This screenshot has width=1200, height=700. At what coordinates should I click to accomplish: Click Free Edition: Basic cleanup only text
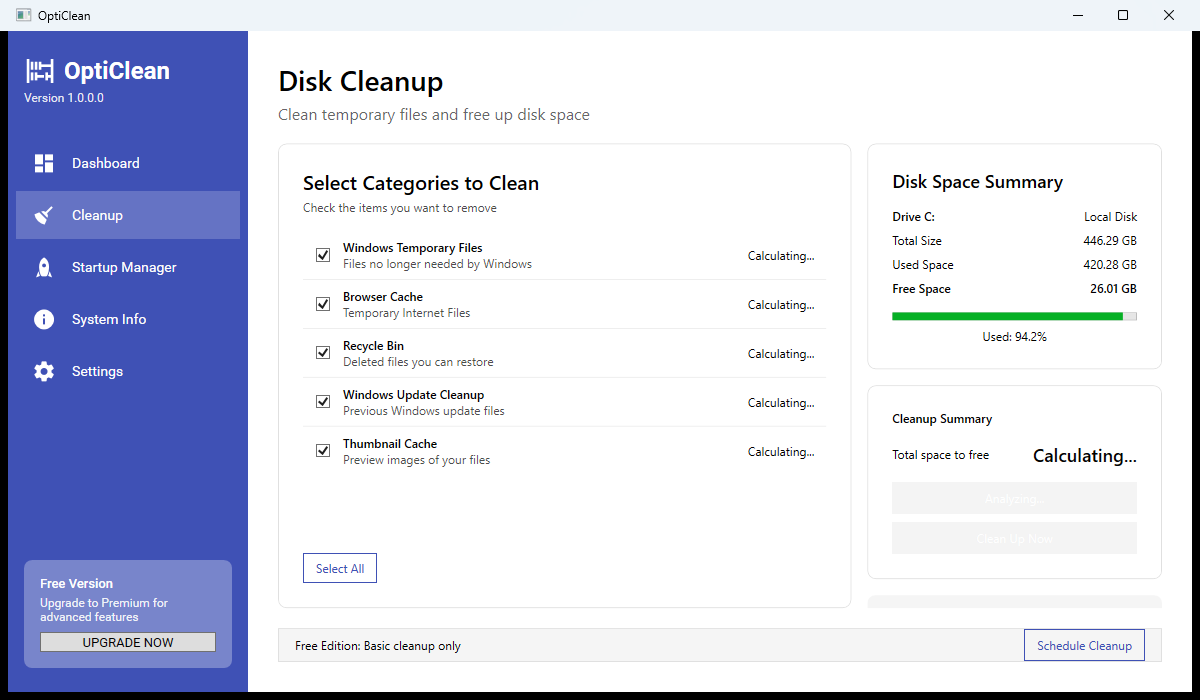click(378, 646)
